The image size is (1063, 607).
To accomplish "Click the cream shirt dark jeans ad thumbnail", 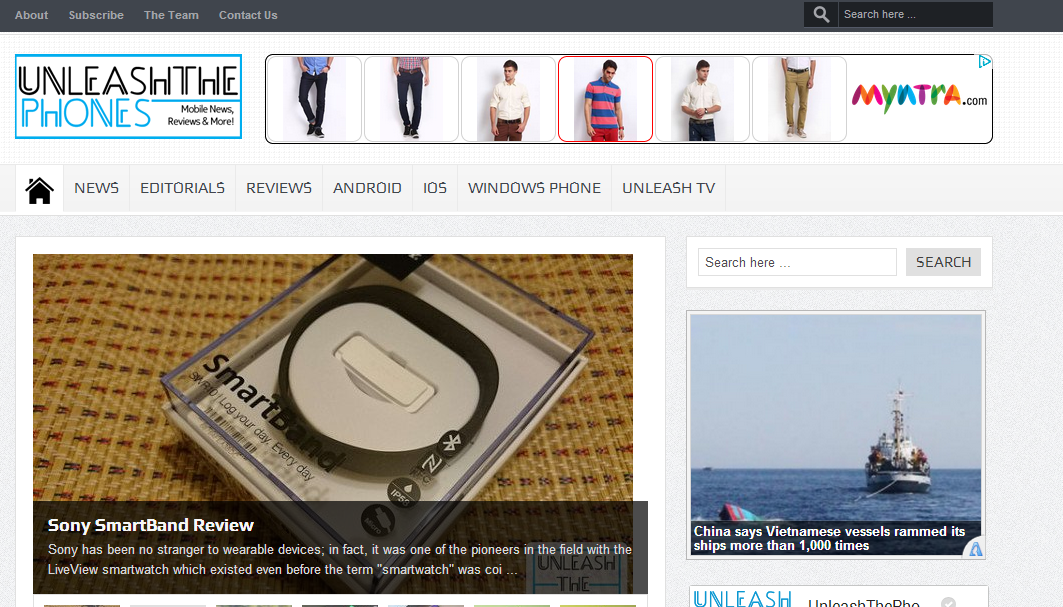I will (x=702, y=99).
